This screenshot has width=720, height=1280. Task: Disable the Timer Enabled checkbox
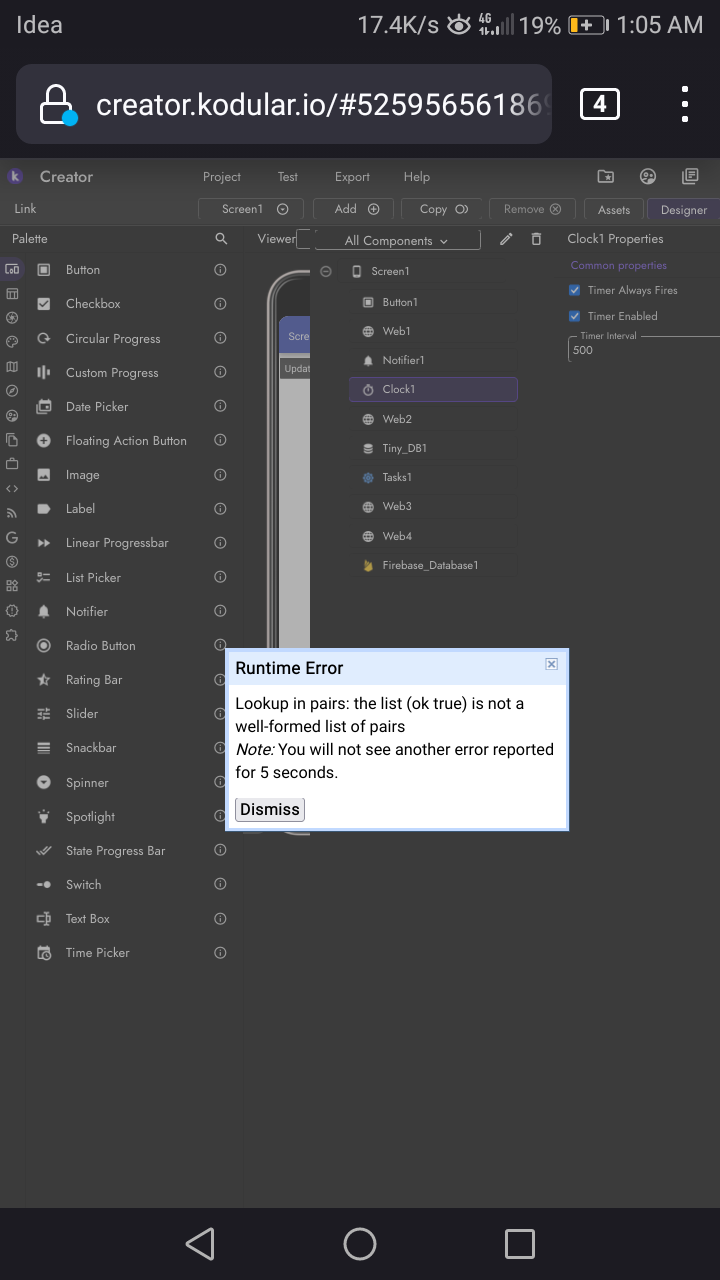coord(575,316)
